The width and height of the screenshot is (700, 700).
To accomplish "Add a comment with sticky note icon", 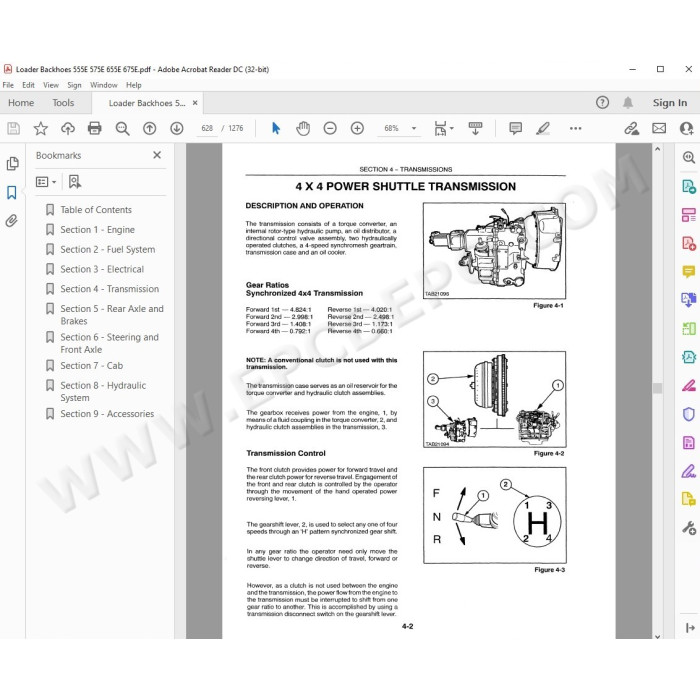I will tap(516, 129).
